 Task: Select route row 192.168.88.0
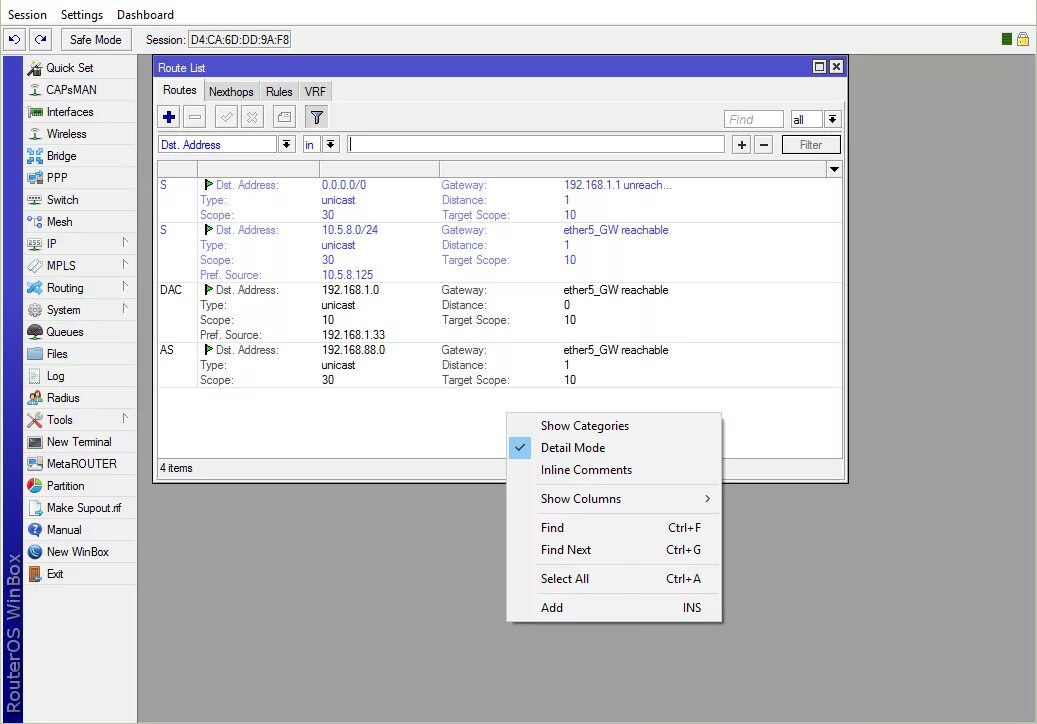click(x=500, y=365)
